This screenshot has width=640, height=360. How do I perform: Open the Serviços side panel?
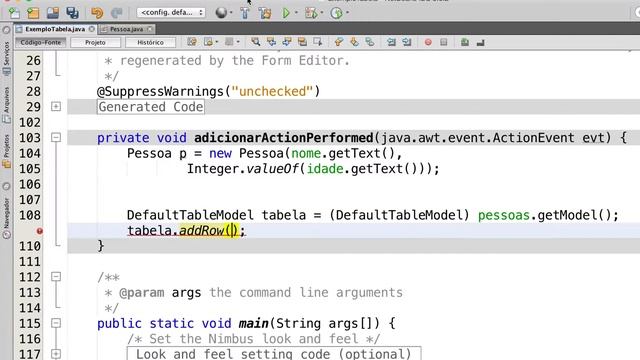[6, 58]
